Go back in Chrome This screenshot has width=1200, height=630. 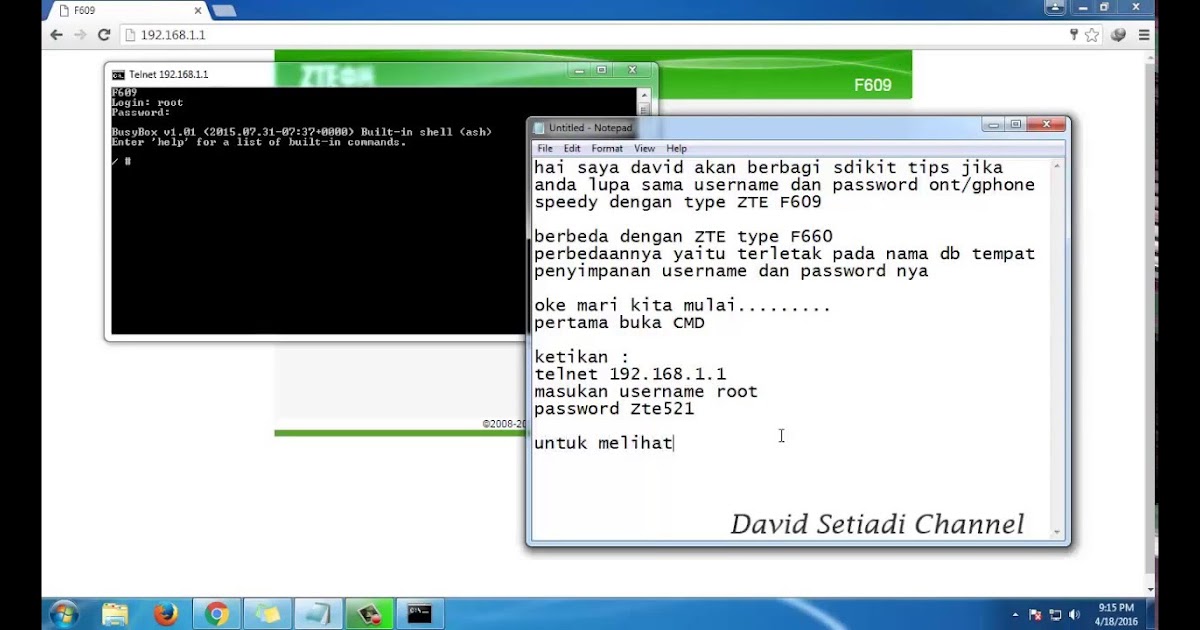tap(57, 35)
